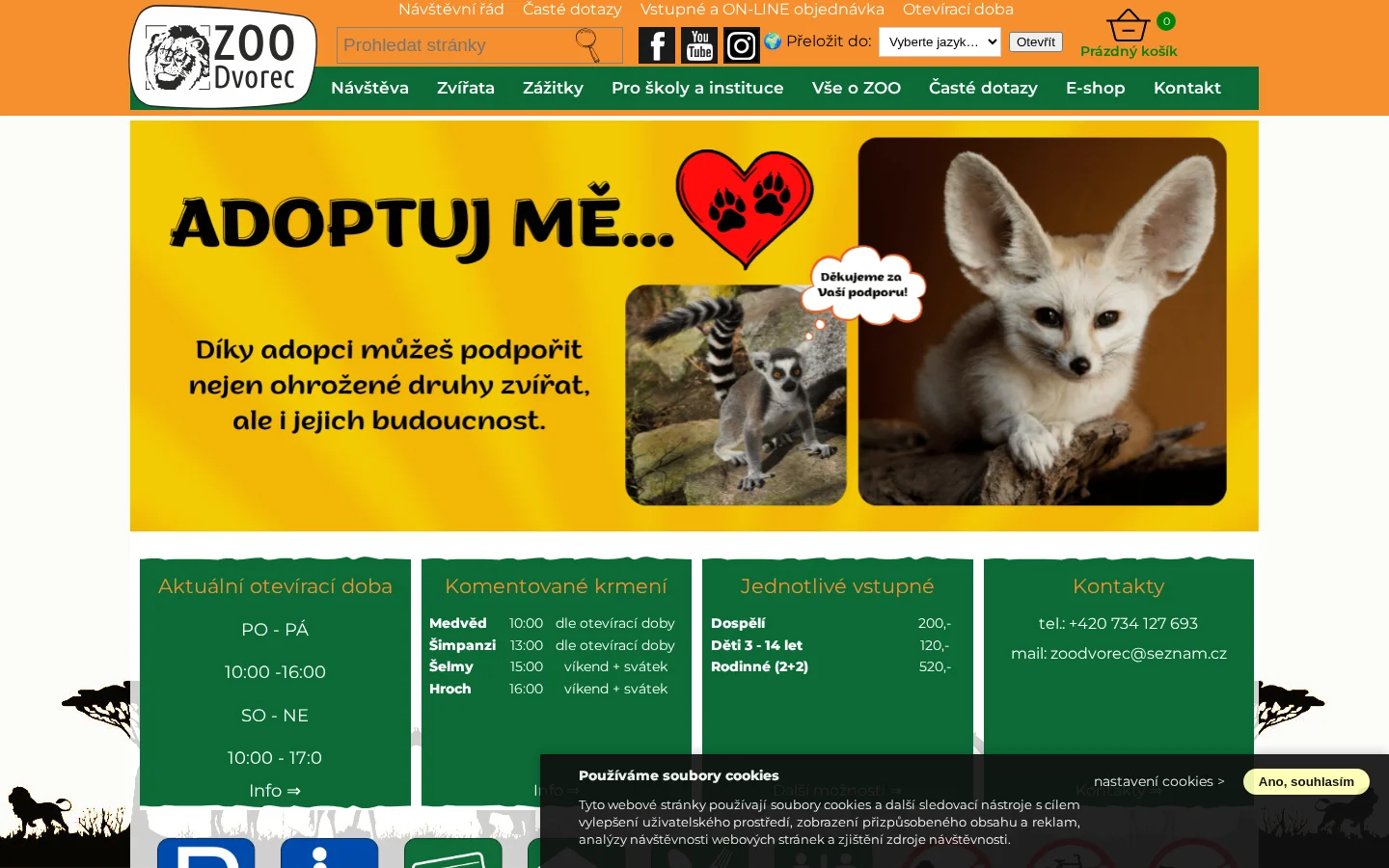Accept cookies with Ano, souhlasím
This screenshot has width=1389, height=868.
click(1306, 781)
